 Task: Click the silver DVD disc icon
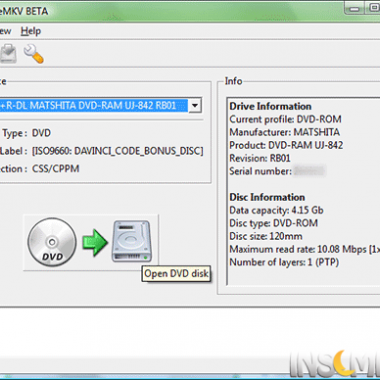[x=52, y=242]
